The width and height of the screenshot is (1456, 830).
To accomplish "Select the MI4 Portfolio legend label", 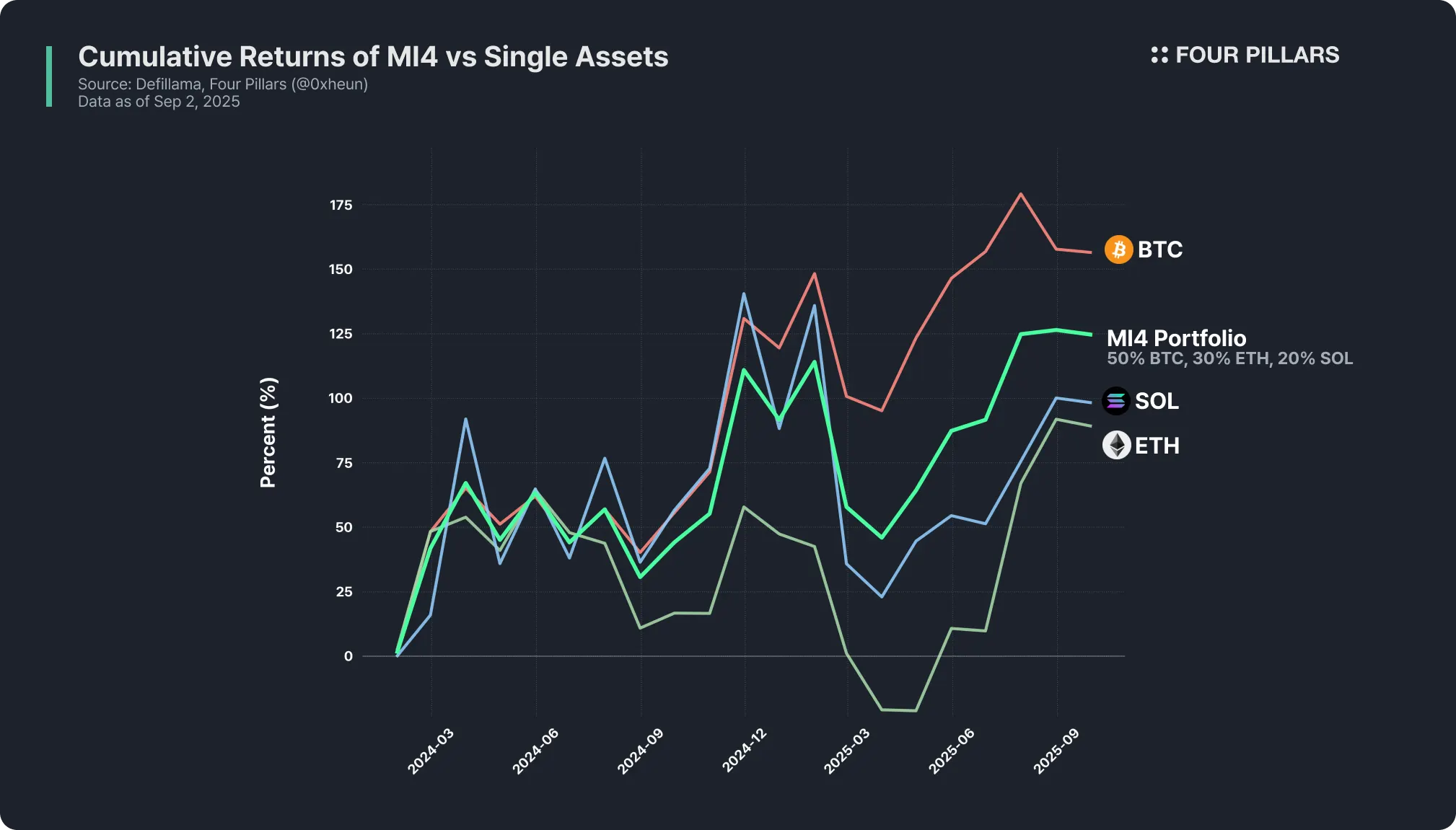I will [1176, 338].
